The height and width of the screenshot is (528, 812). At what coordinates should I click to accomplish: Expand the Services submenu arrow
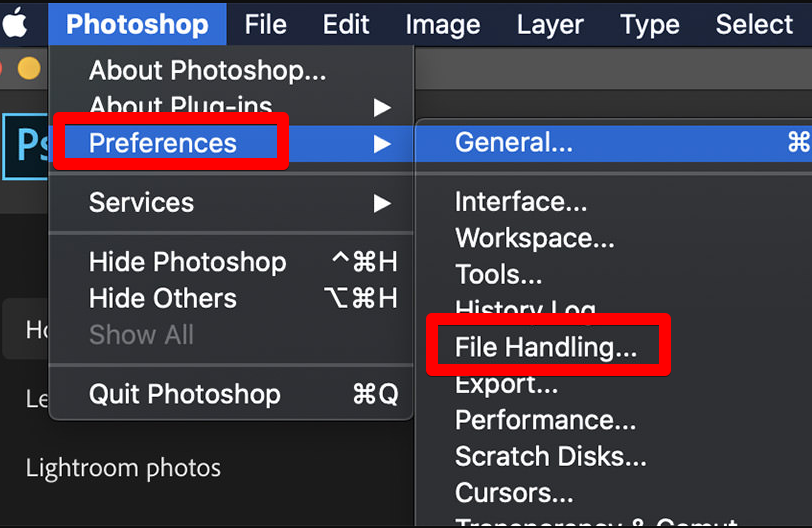point(382,203)
